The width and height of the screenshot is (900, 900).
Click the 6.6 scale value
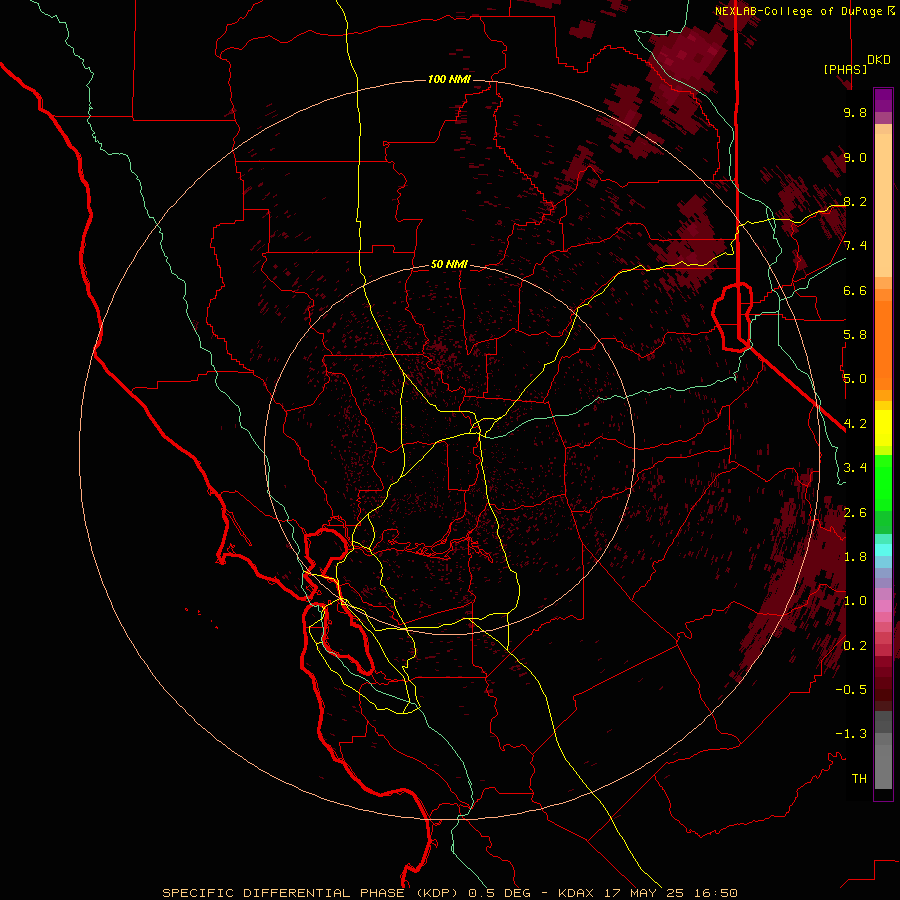[x=855, y=290]
